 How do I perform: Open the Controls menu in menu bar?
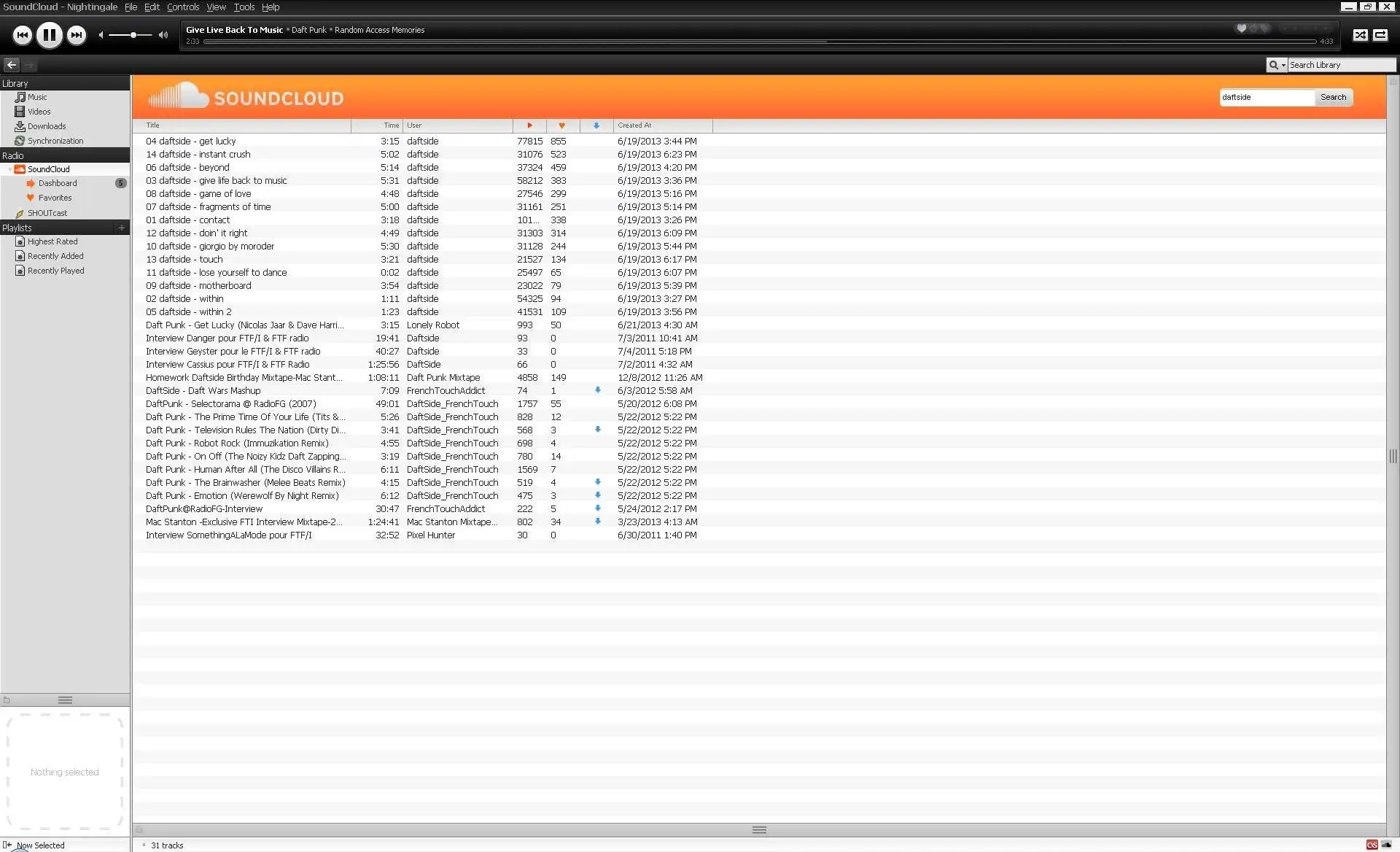[183, 7]
